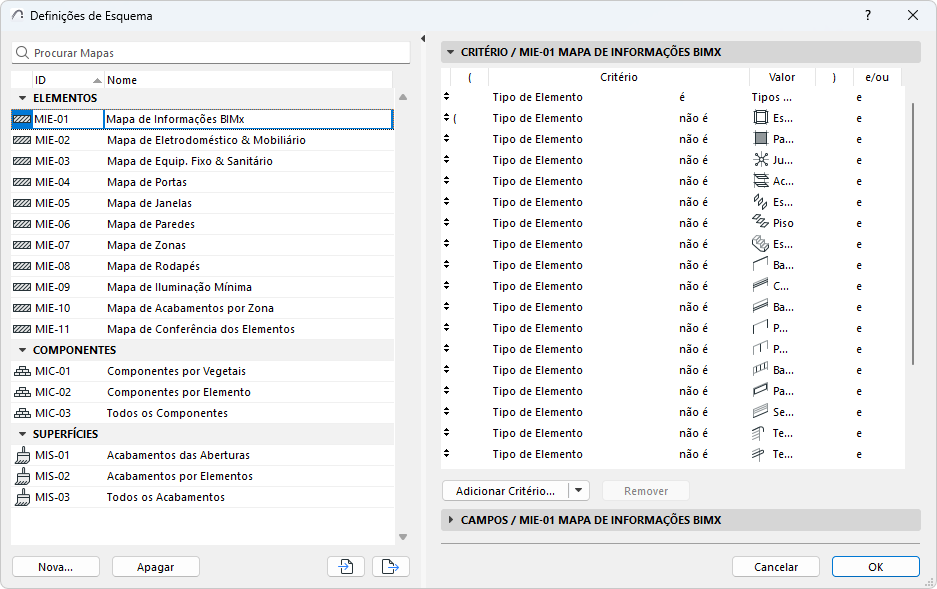
Task: Click the Mapa de Informações BIMx name field
Action: coord(248,119)
